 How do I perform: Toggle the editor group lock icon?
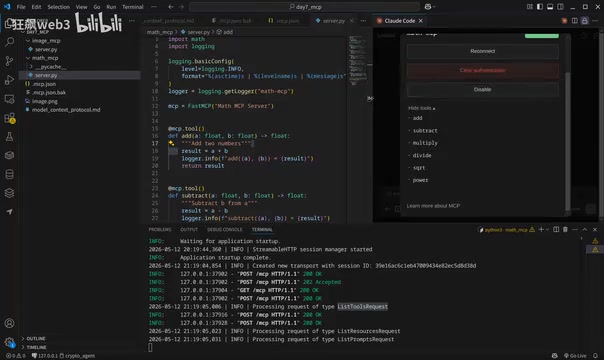point(585,21)
